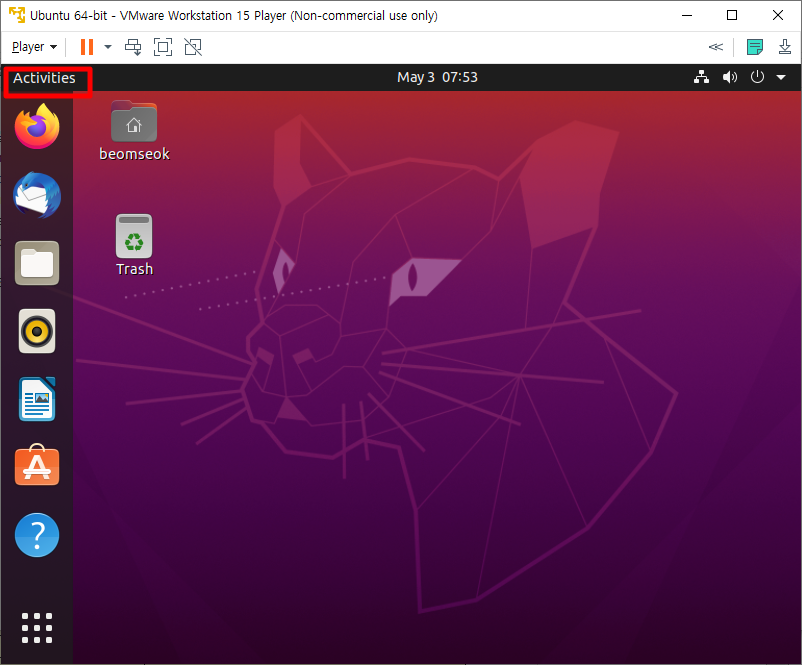Open the wired network status icon

click(701, 77)
